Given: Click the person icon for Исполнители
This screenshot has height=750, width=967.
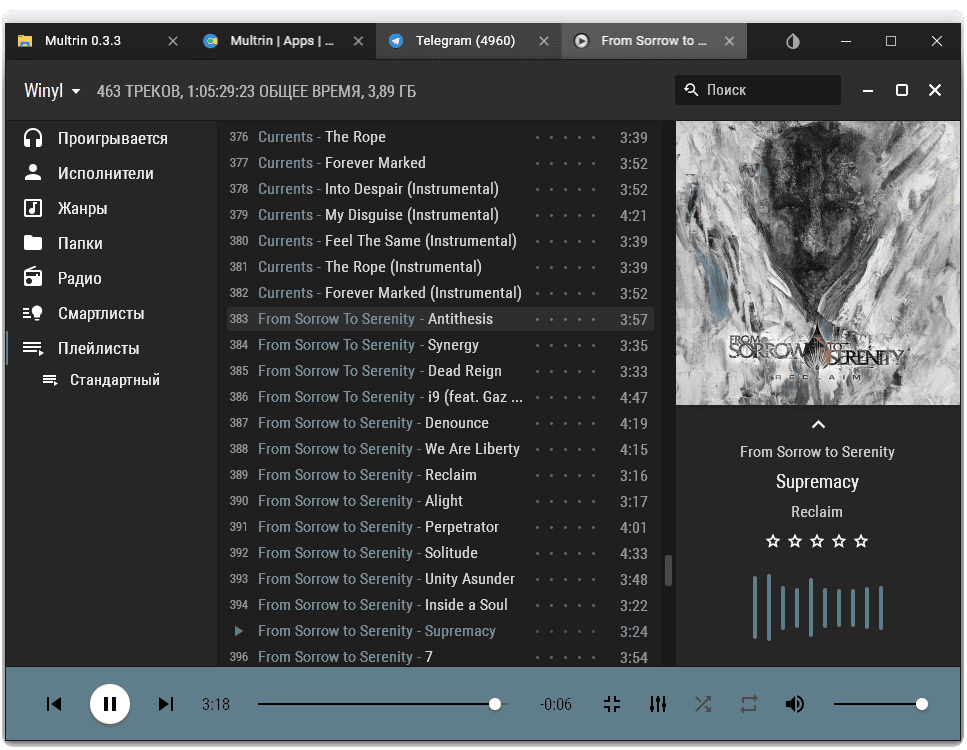Looking at the screenshot, I should 33,173.
